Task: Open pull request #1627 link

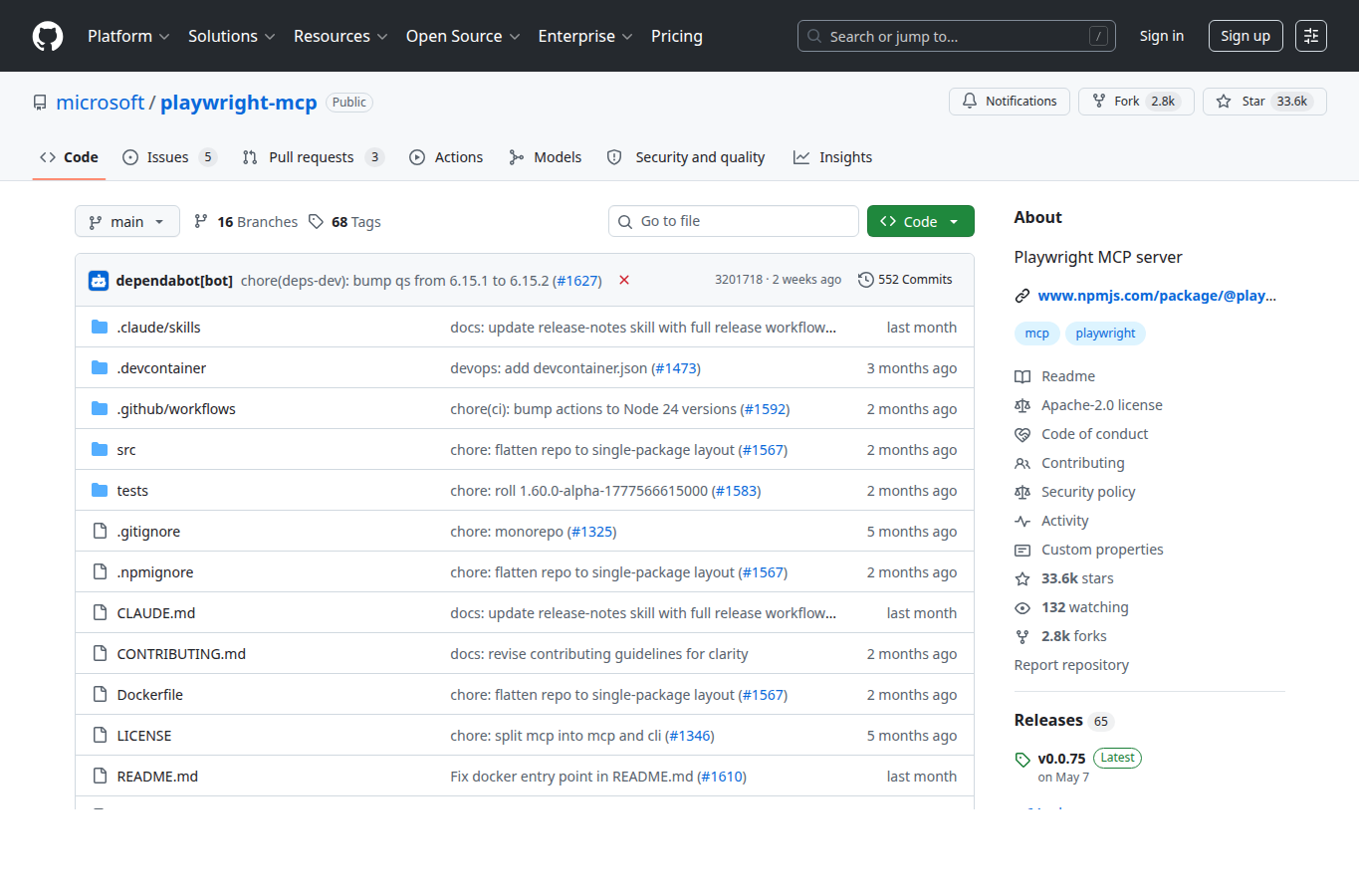Action: [577, 281]
